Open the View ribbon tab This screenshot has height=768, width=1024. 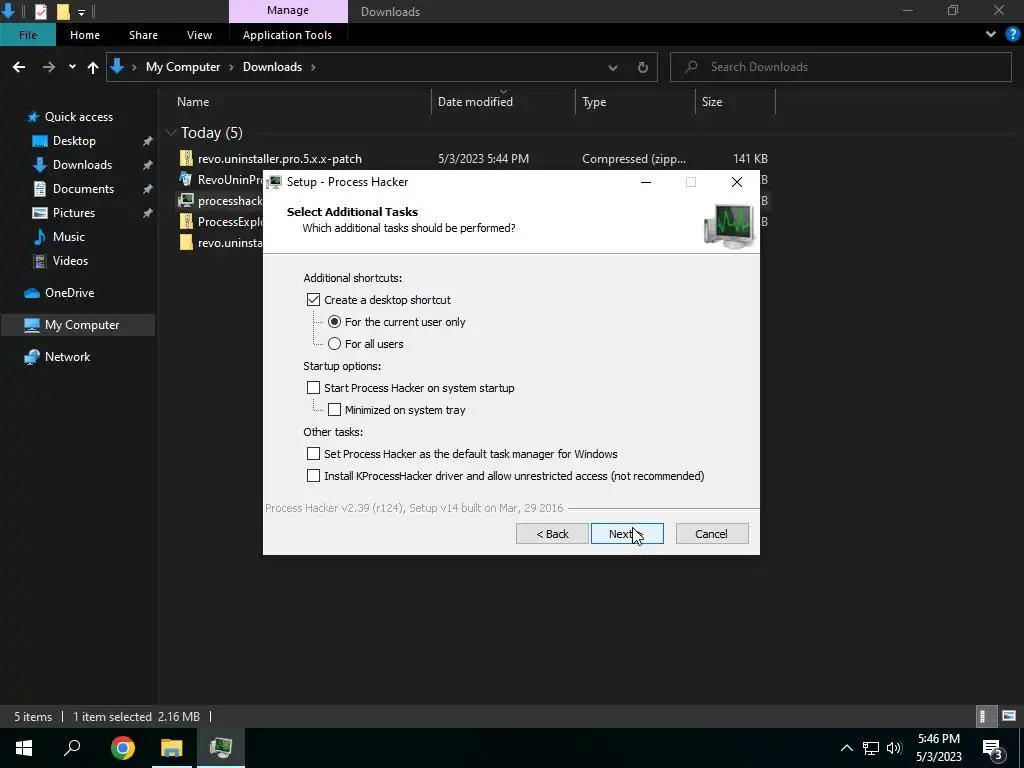[x=199, y=35]
